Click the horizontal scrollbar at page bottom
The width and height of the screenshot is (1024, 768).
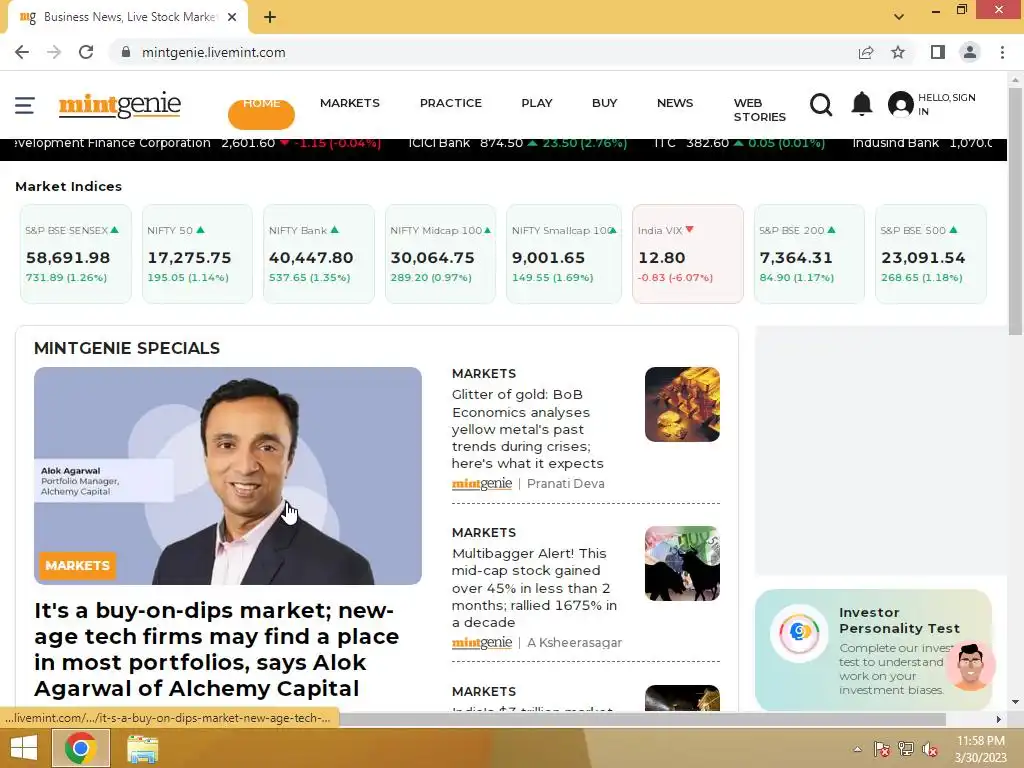(640, 720)
